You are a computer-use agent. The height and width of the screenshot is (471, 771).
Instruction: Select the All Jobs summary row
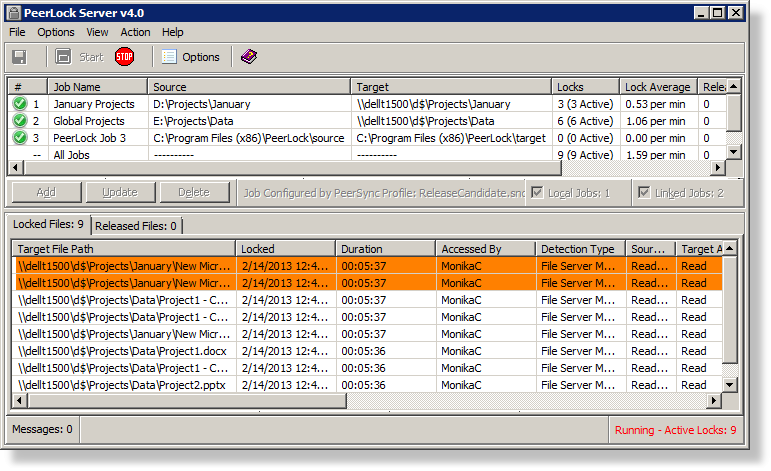click(367, 154)
